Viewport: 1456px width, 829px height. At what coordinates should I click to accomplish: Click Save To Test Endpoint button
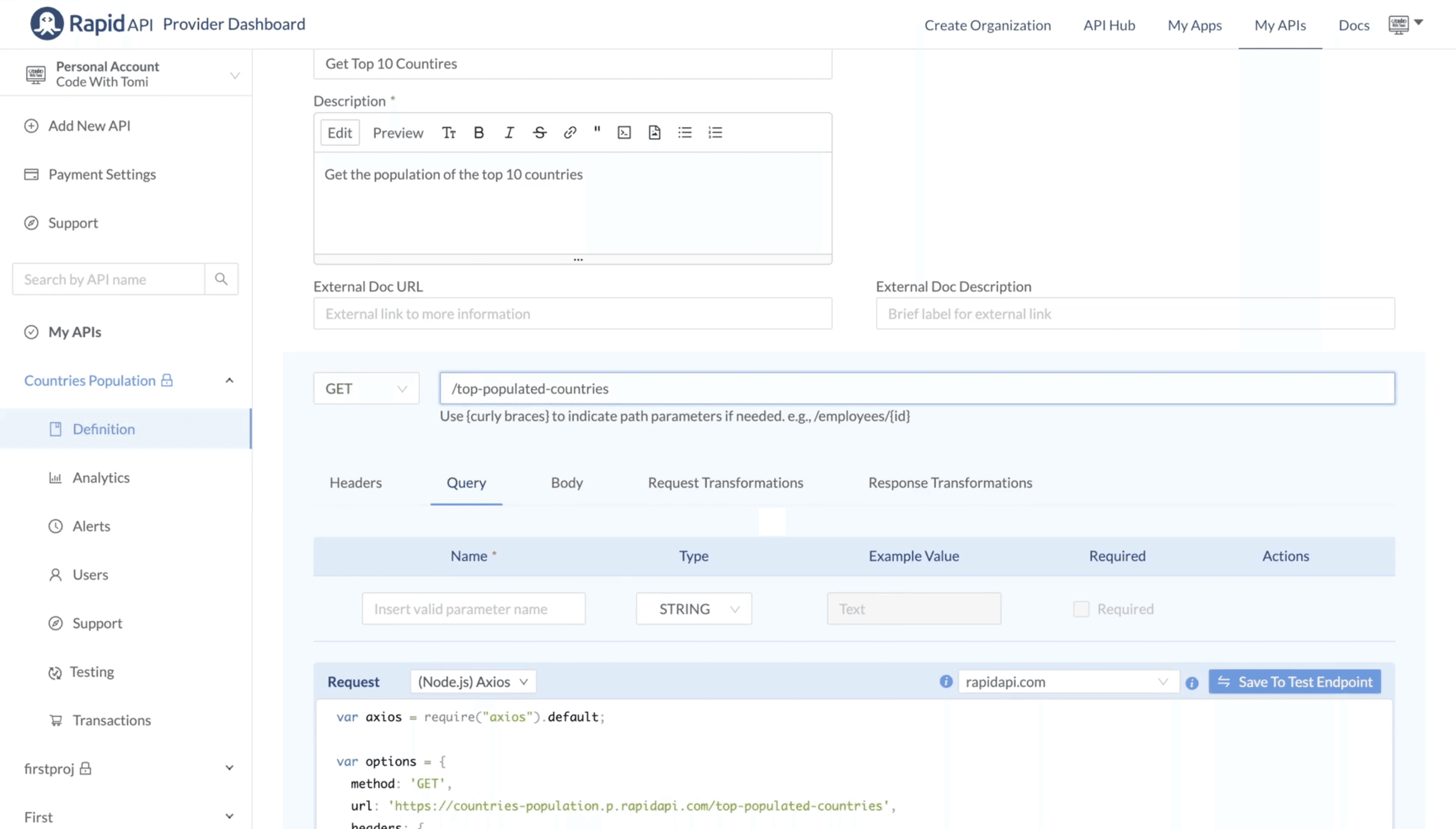1294,681
